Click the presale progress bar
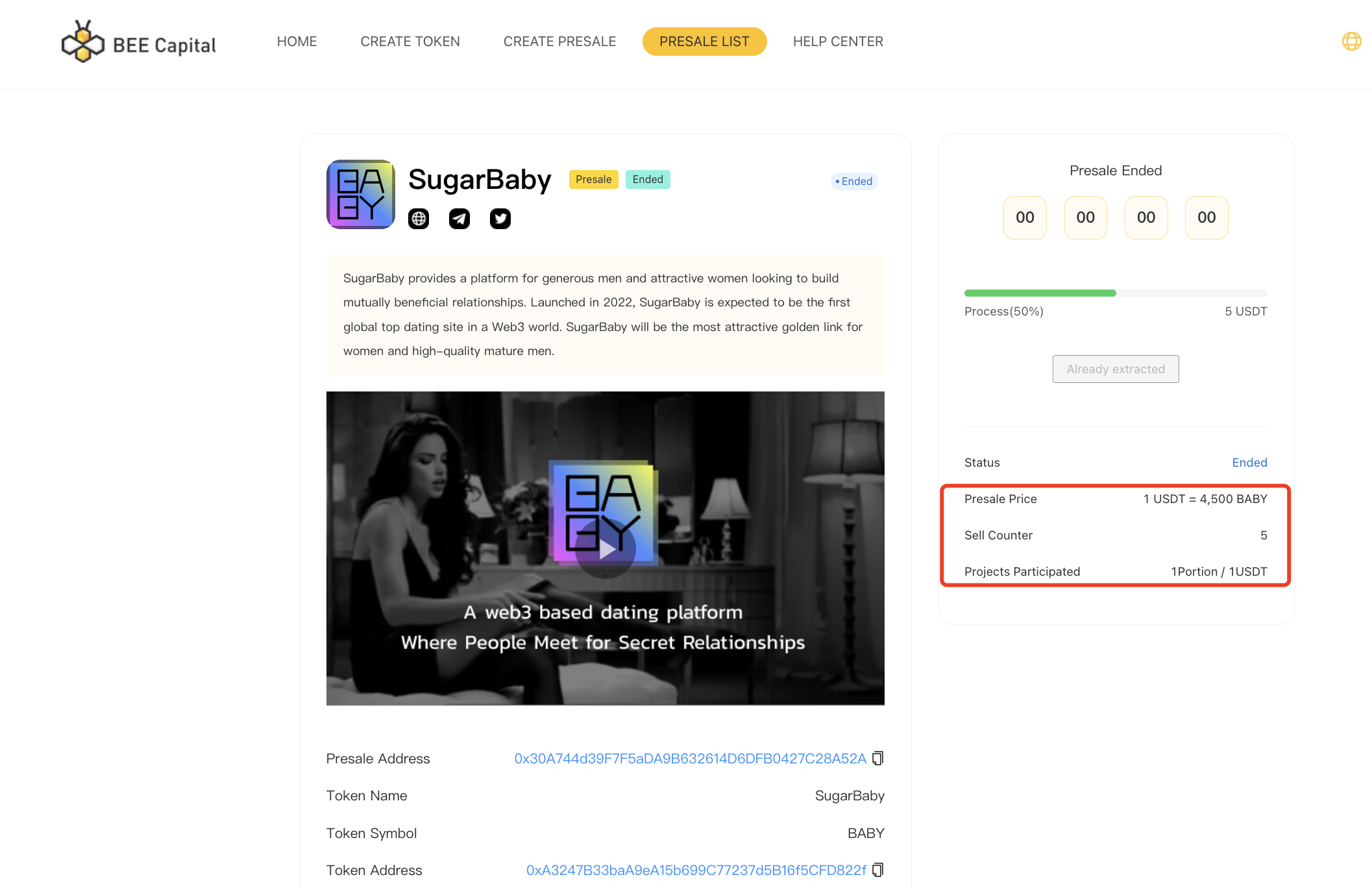This screenshot has height=888, width=1372. coord(1116,293)
